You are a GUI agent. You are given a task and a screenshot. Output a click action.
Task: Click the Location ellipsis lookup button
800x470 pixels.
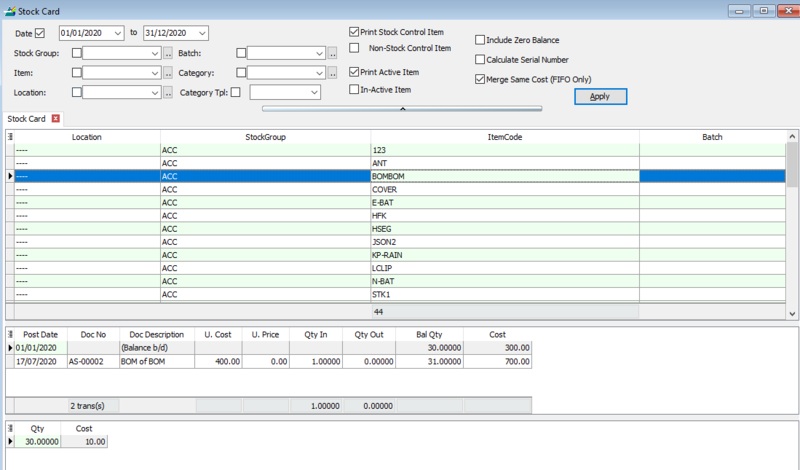coord(168,93)
